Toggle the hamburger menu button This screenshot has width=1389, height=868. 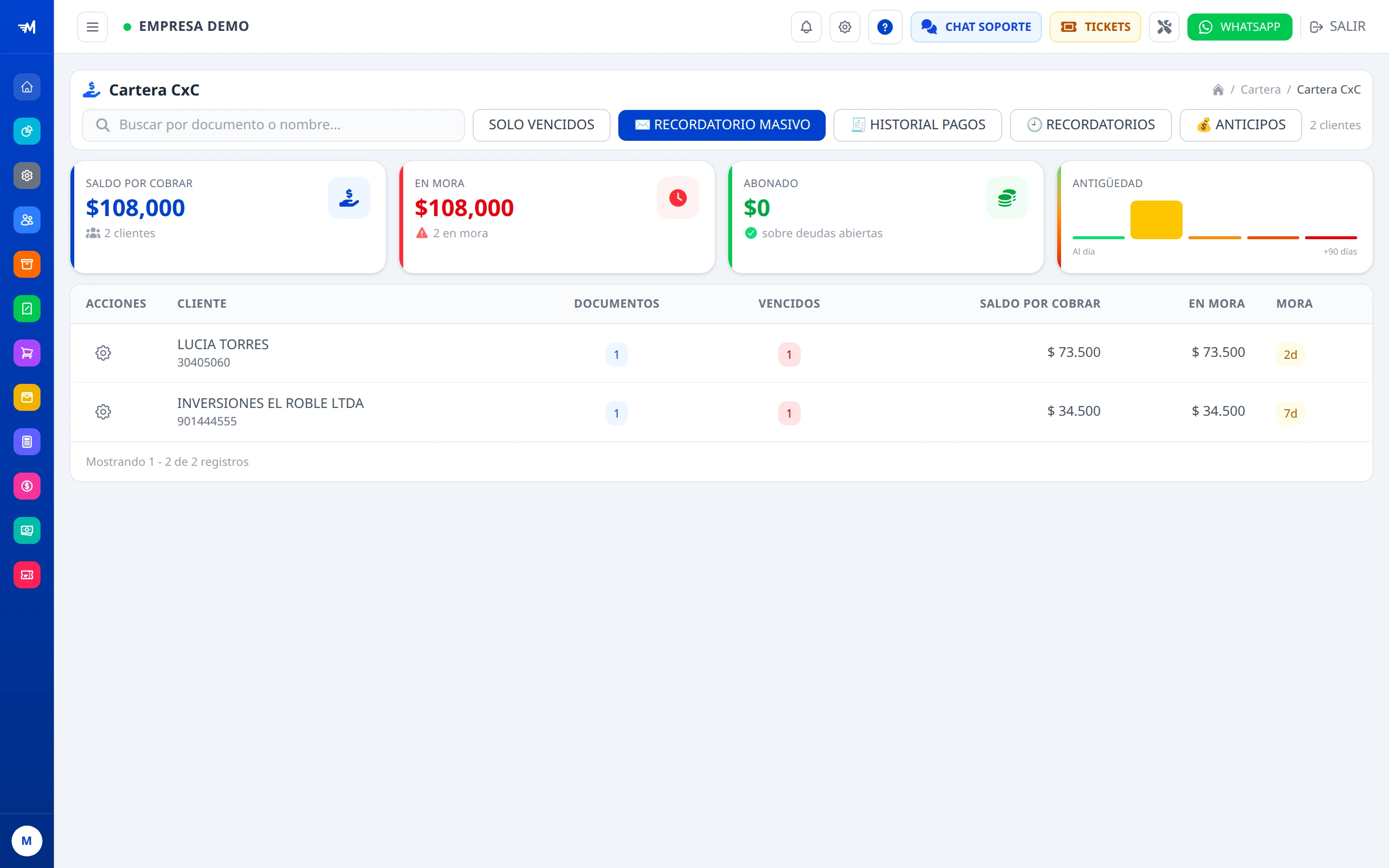pos(93,27)
